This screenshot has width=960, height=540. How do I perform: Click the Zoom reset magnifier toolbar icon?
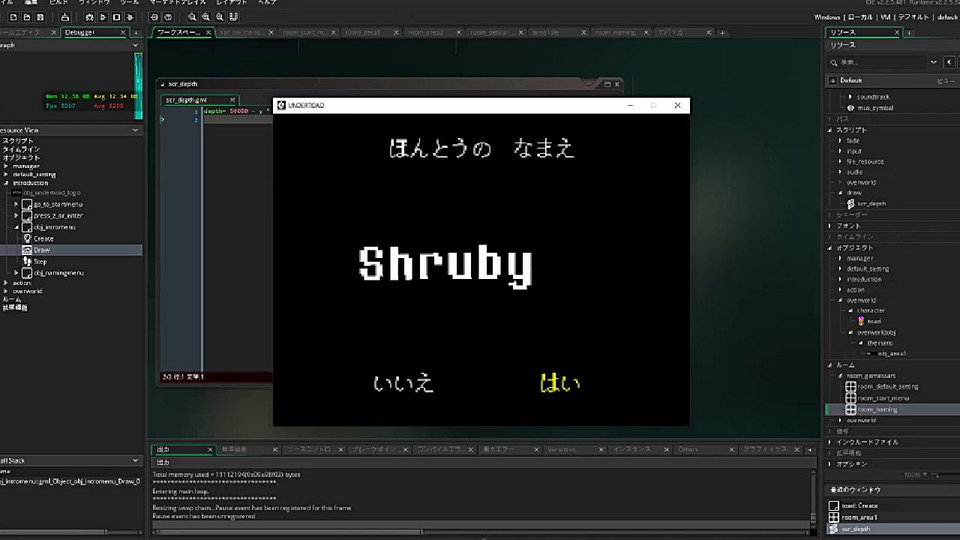(x=220, y=17)
